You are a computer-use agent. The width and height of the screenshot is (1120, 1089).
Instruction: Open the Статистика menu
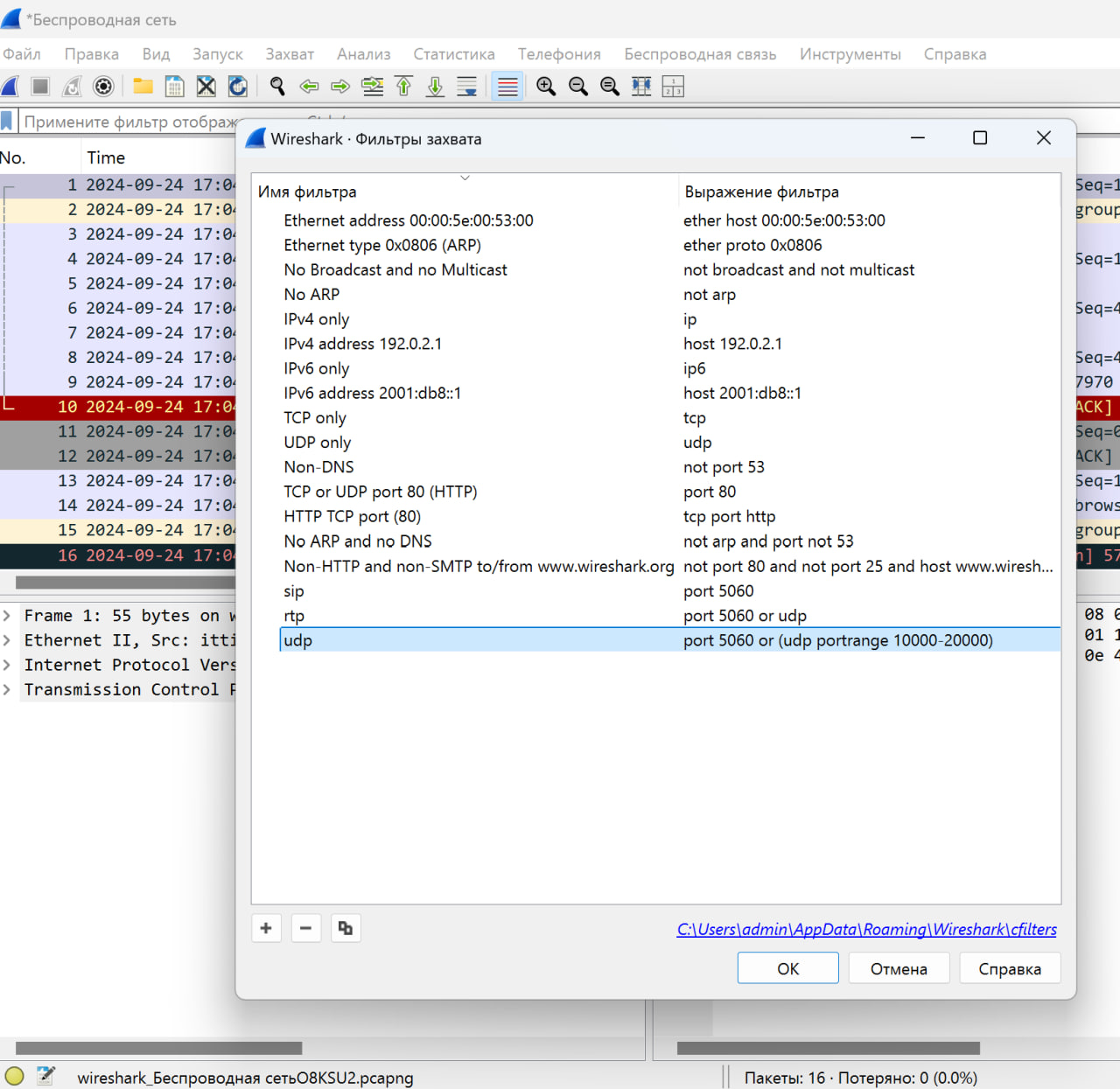[x=454, y=54]
